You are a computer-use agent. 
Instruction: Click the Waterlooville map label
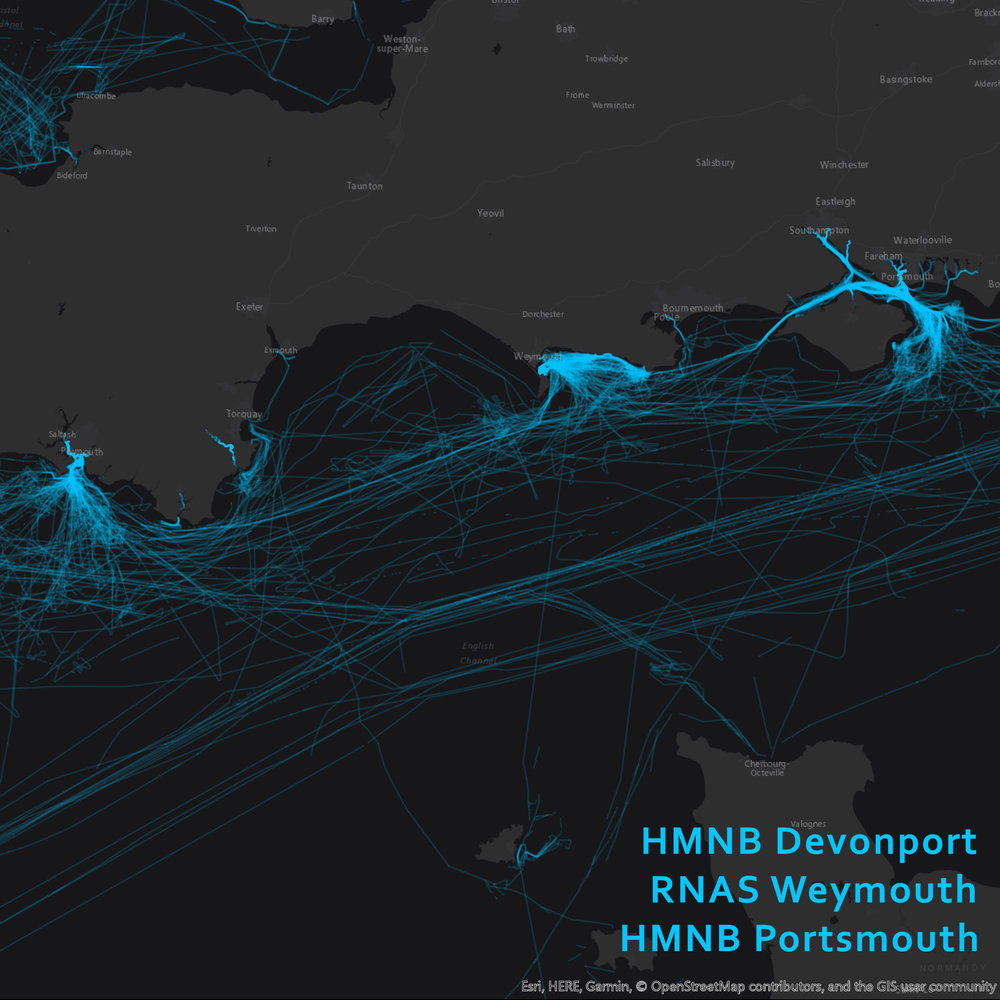coord(922,240)
